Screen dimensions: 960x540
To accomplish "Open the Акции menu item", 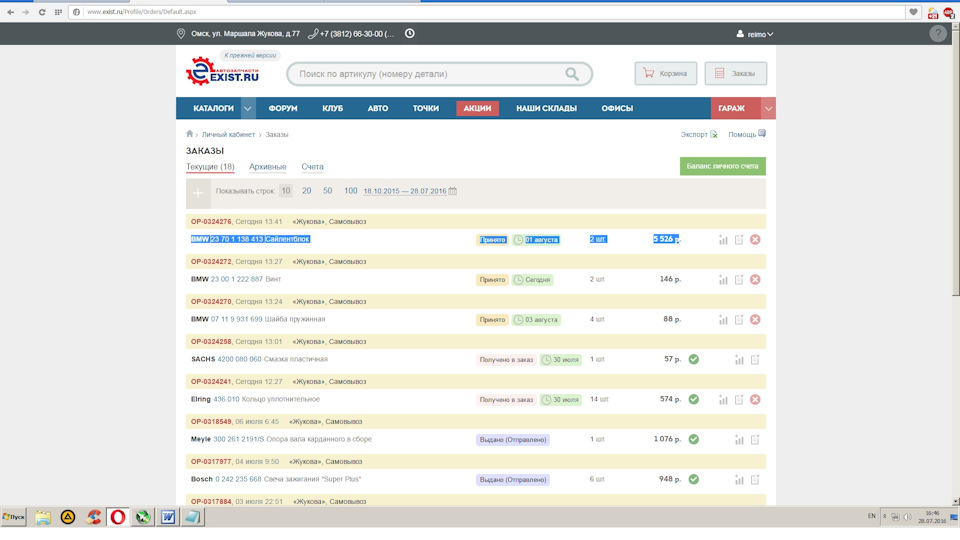I will tap(478, 108).
